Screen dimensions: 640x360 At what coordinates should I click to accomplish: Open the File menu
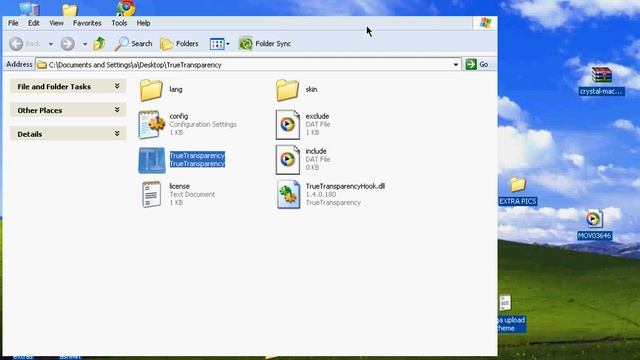[13, 23]
